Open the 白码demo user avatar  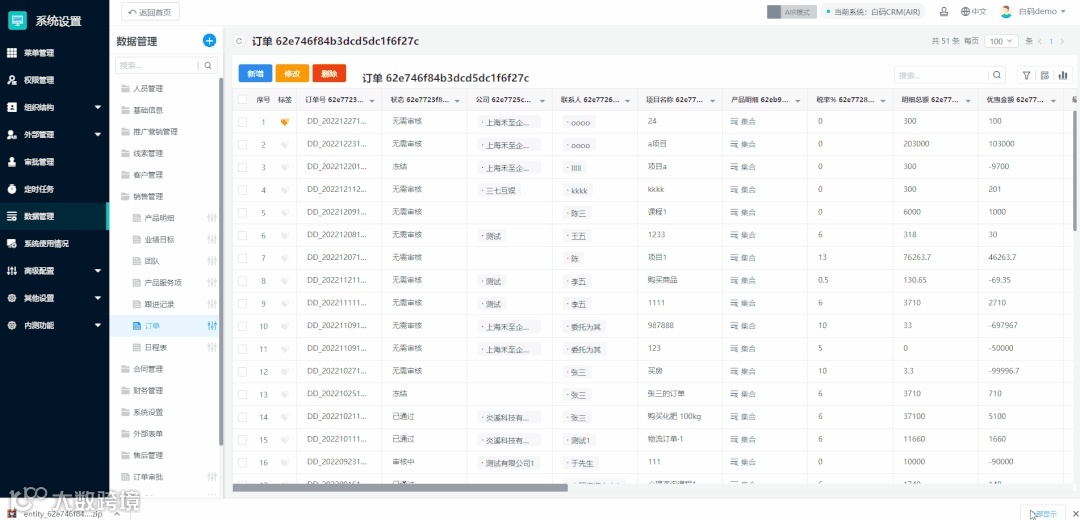point(1006,12)
